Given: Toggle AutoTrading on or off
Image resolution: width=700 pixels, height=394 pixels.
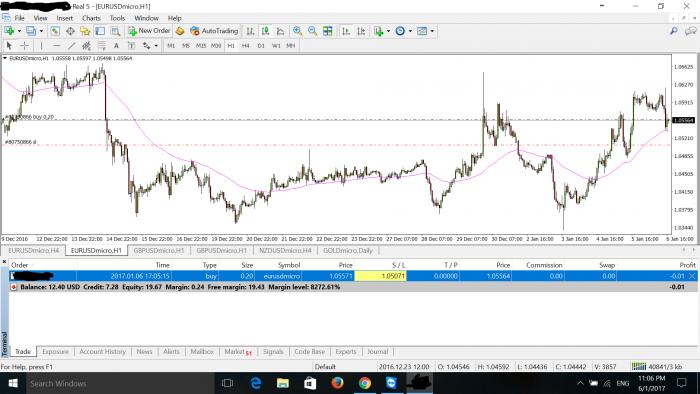Looking at the screenshot, I should (x=214, y=31).
